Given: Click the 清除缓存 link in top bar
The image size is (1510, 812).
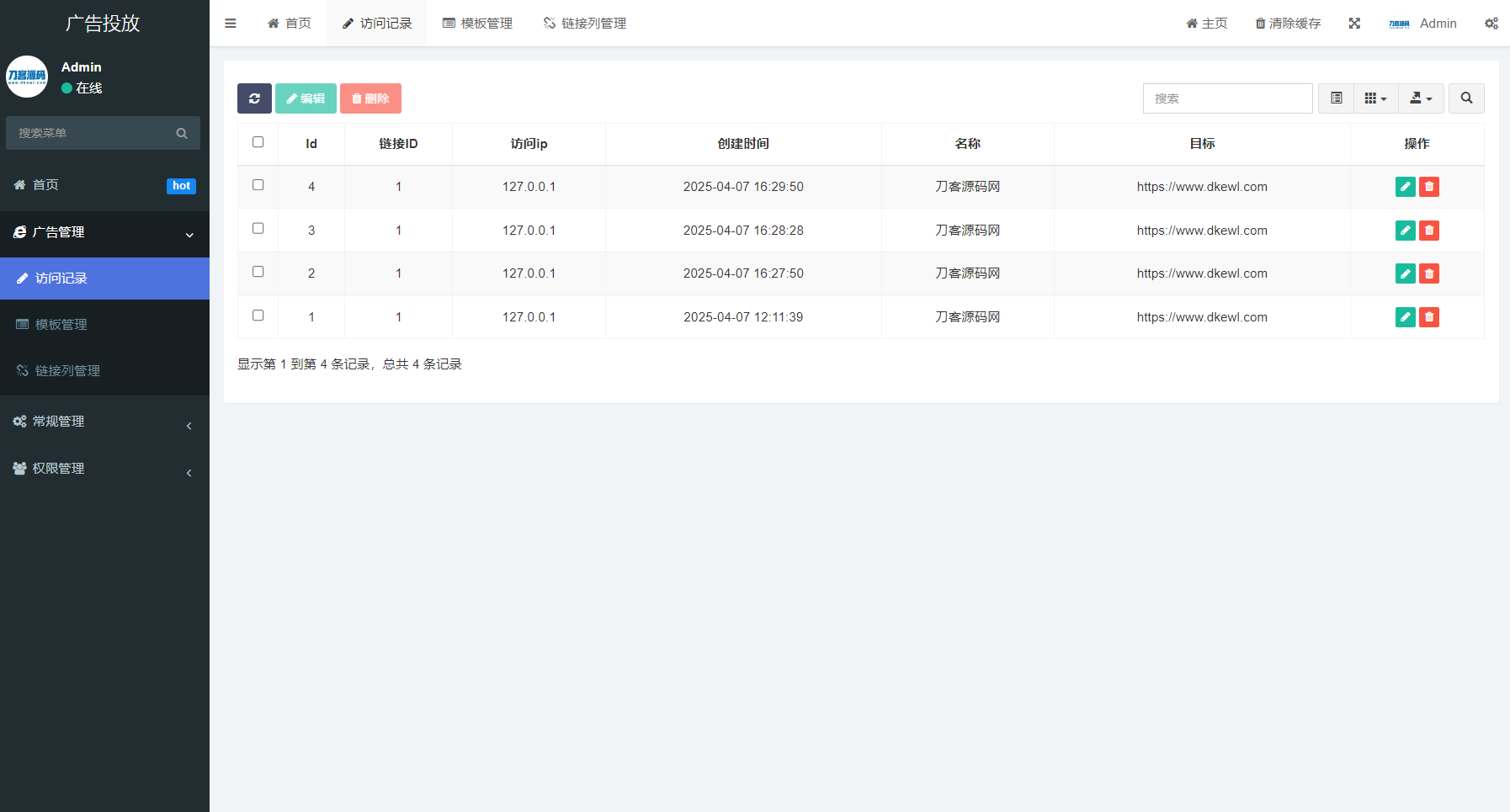Looking at the screenshot, I should pos(1287,23).
